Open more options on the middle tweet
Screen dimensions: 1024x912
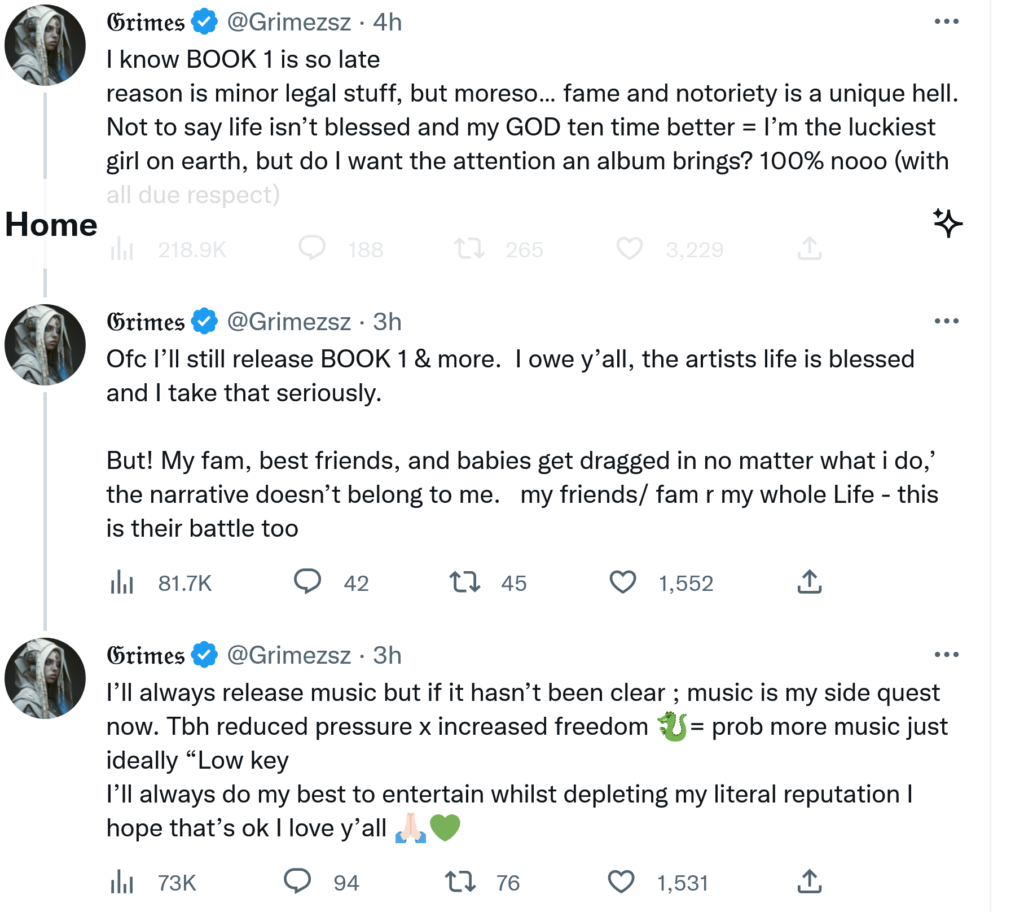945,321
